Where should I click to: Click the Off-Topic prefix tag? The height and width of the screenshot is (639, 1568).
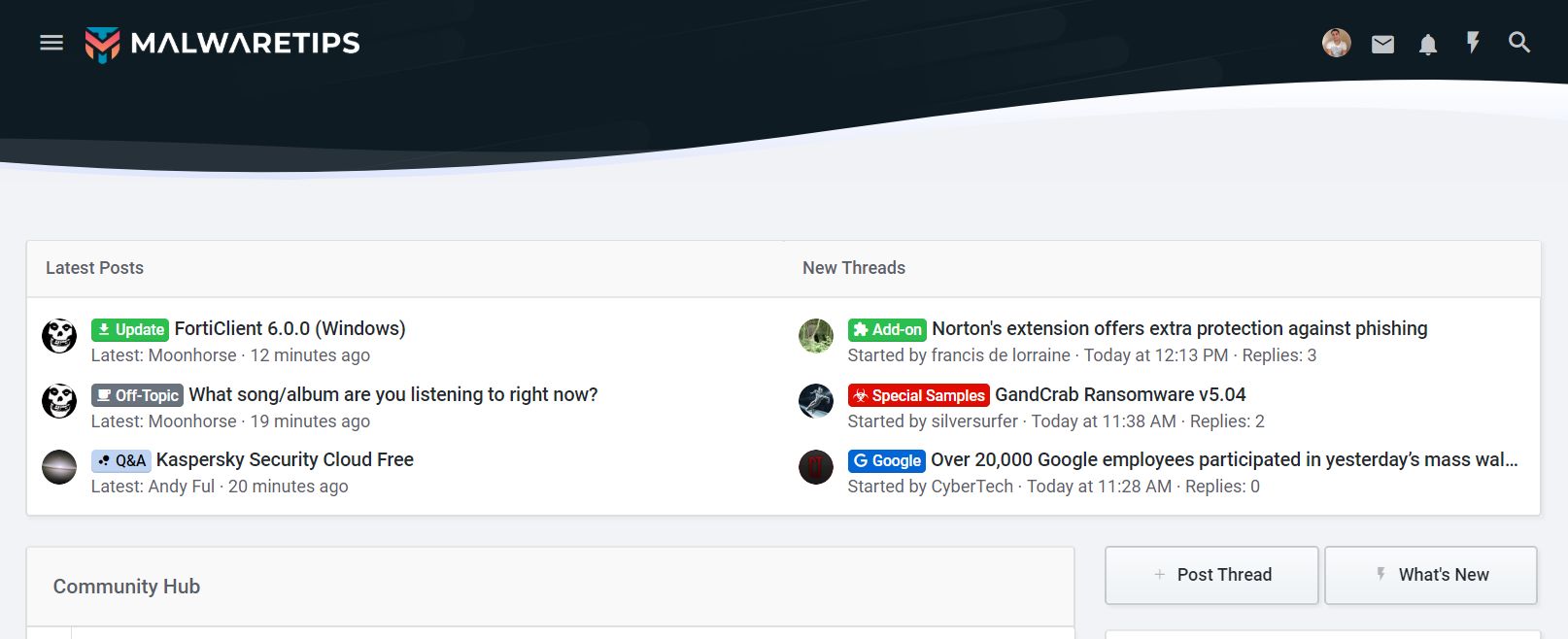(x=137, y=395)
